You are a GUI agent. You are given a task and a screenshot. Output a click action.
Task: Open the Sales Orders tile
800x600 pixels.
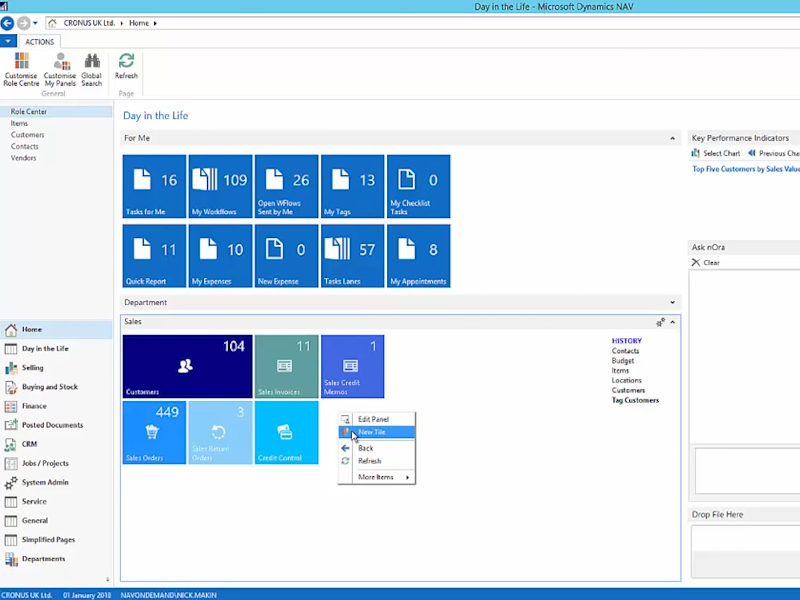pyautogui.click(x=154, y=433)
